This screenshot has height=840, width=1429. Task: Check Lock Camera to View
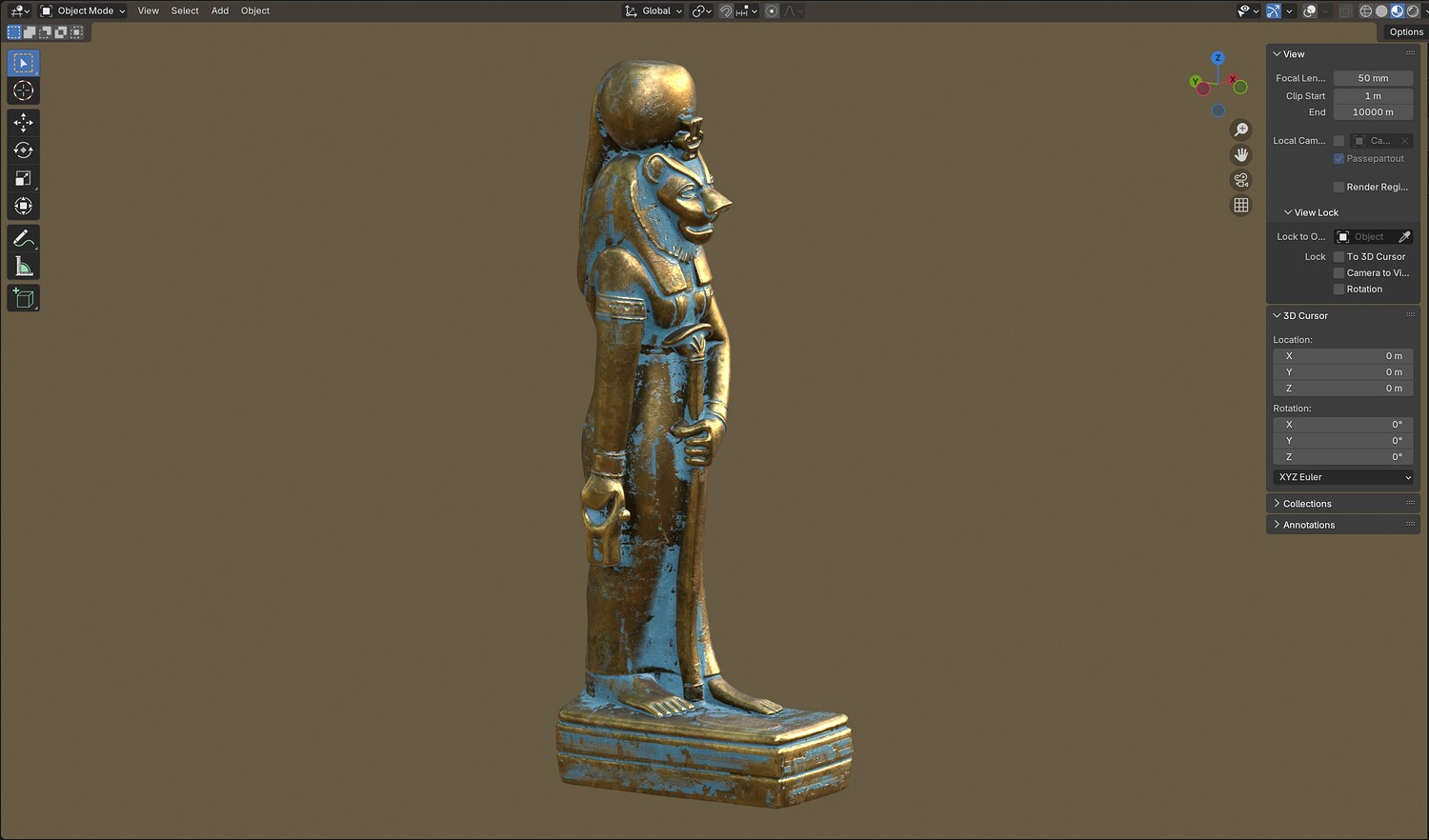(x=1338, y=273)
